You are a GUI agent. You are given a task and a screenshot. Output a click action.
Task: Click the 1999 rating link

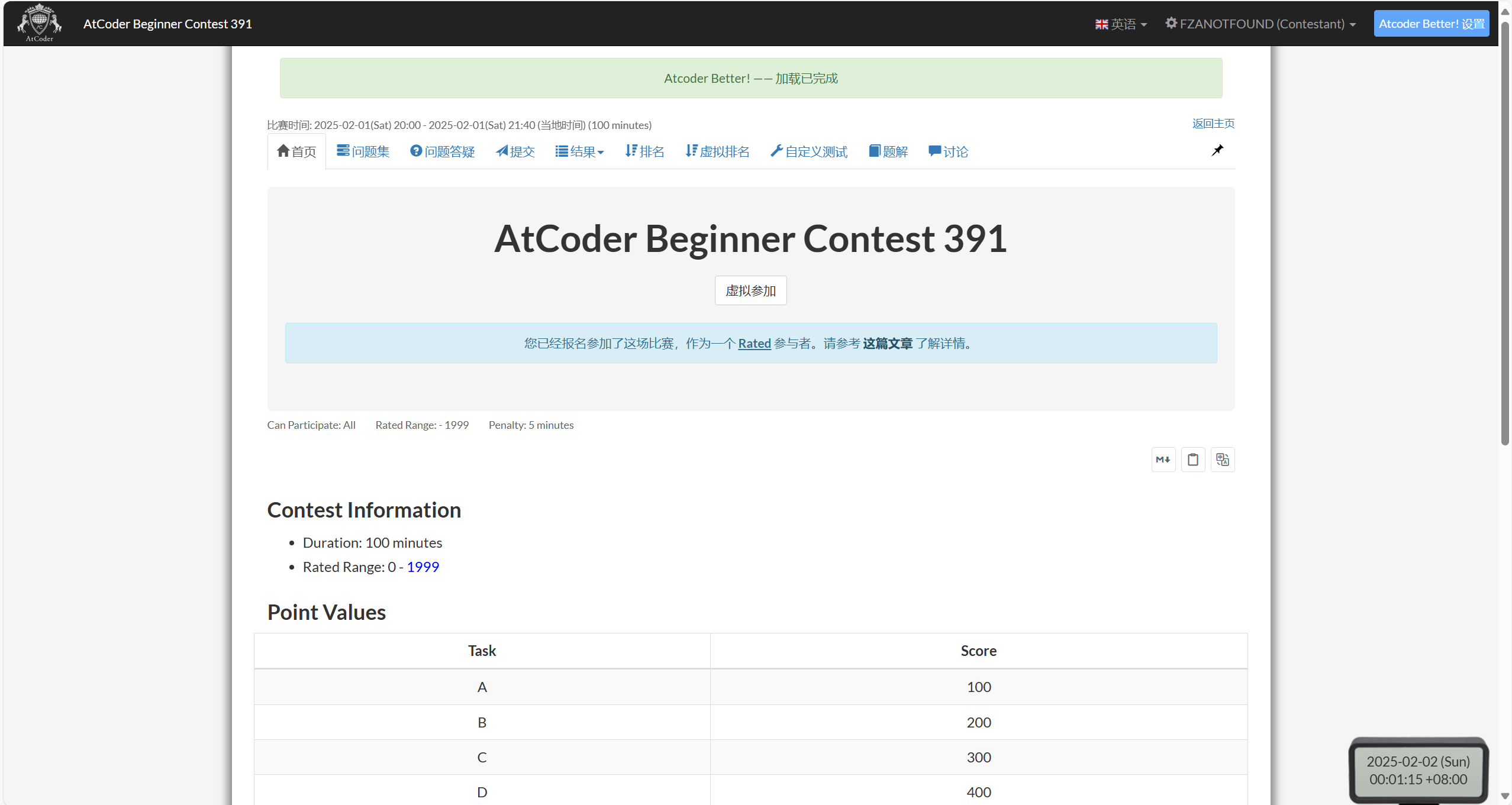click(423, 567)
